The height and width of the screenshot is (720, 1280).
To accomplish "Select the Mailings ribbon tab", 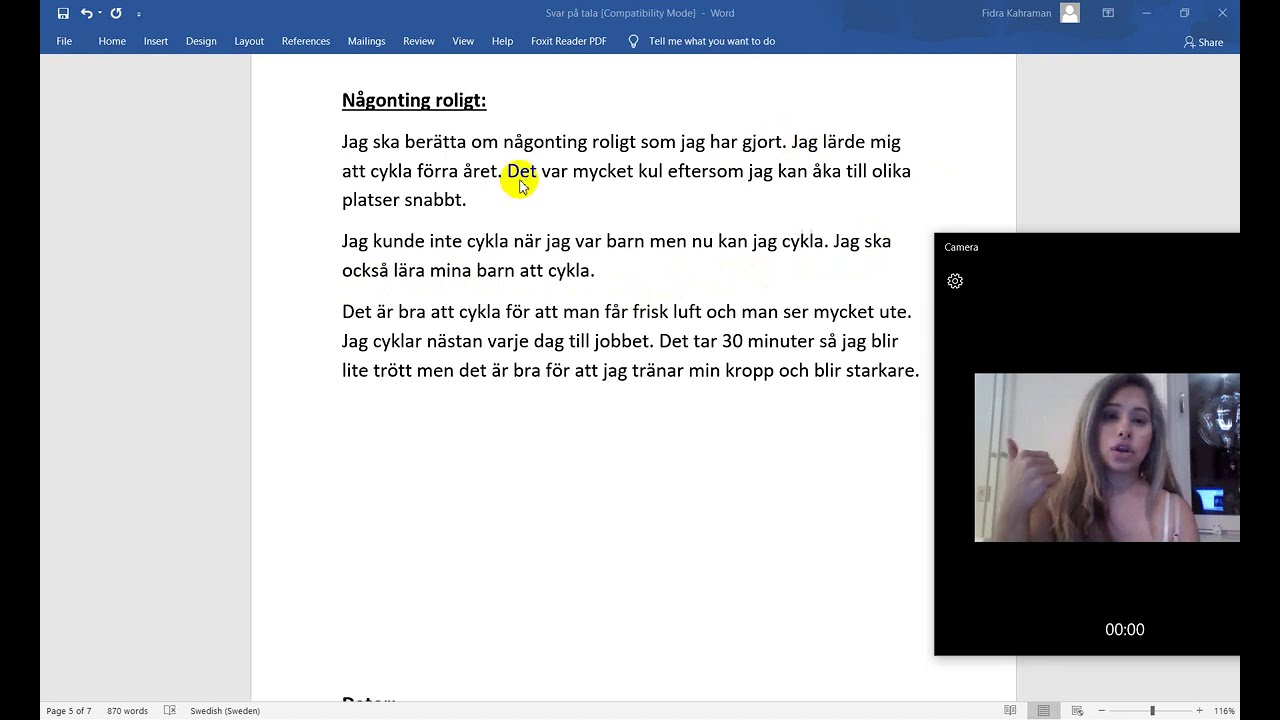I will click(366, 41).
